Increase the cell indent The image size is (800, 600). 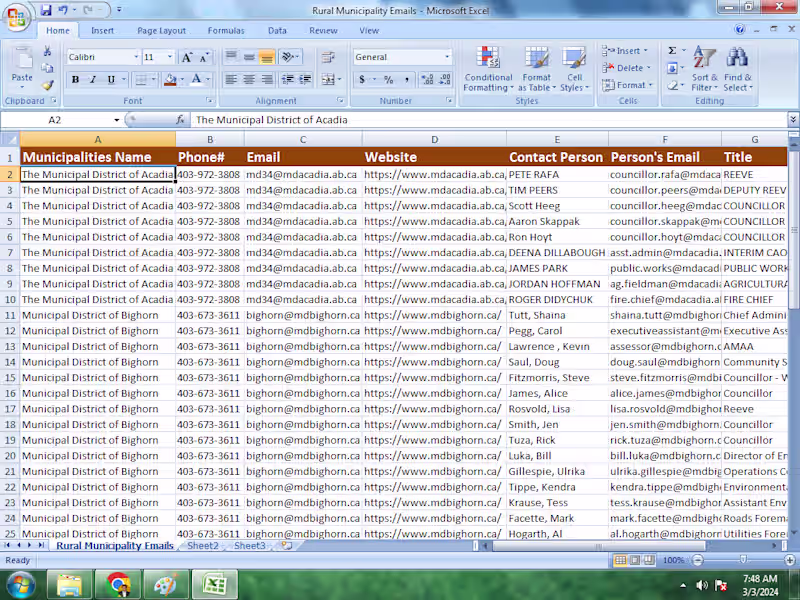point(305,80)
